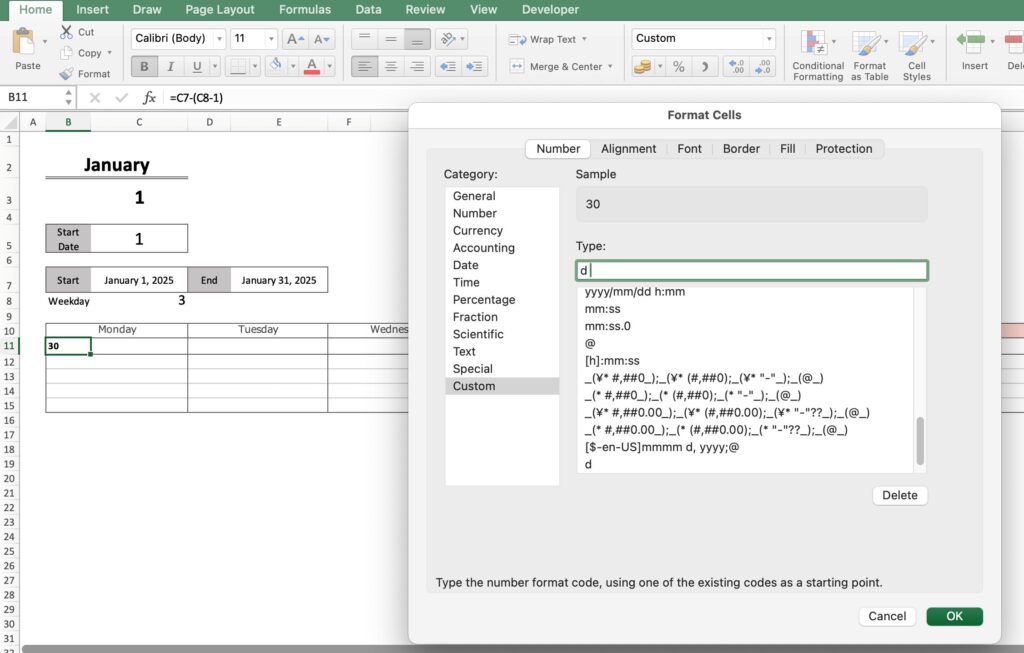Toggle Center horizontal alignment
This screenshot has height=653, width=1024.
coord(391,66)
